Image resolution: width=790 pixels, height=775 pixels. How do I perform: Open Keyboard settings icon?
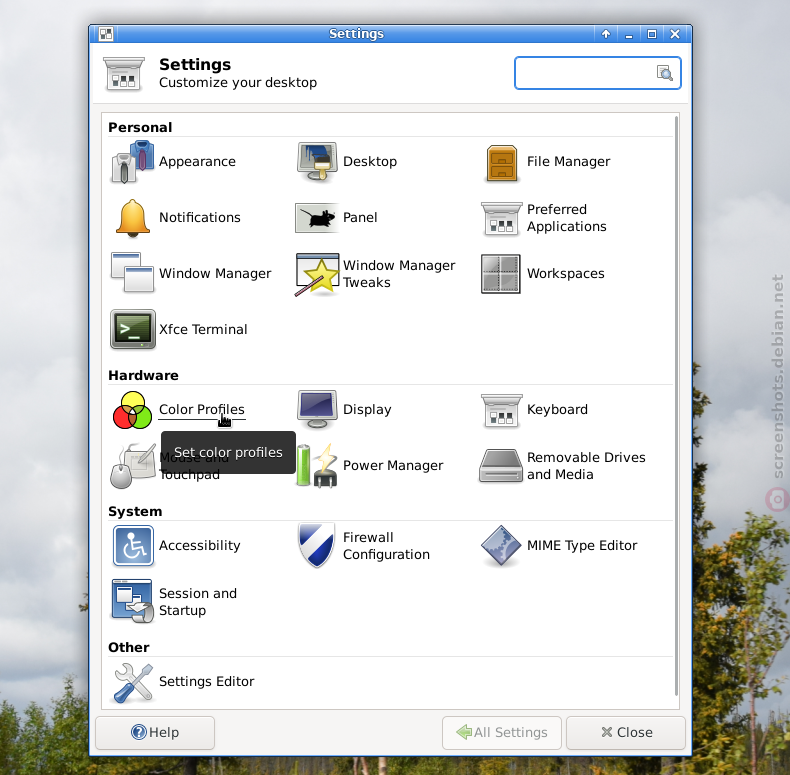[501, 410]
